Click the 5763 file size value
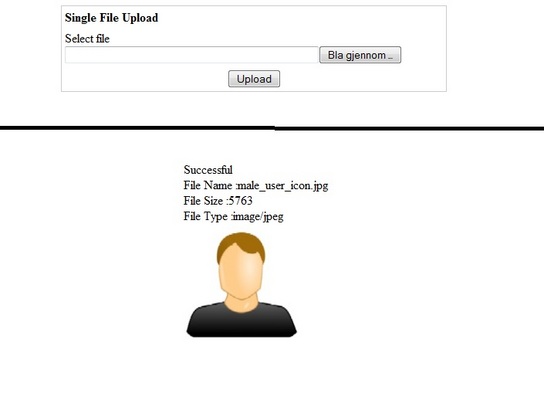544x400 pixels. (x=240, y=201)
